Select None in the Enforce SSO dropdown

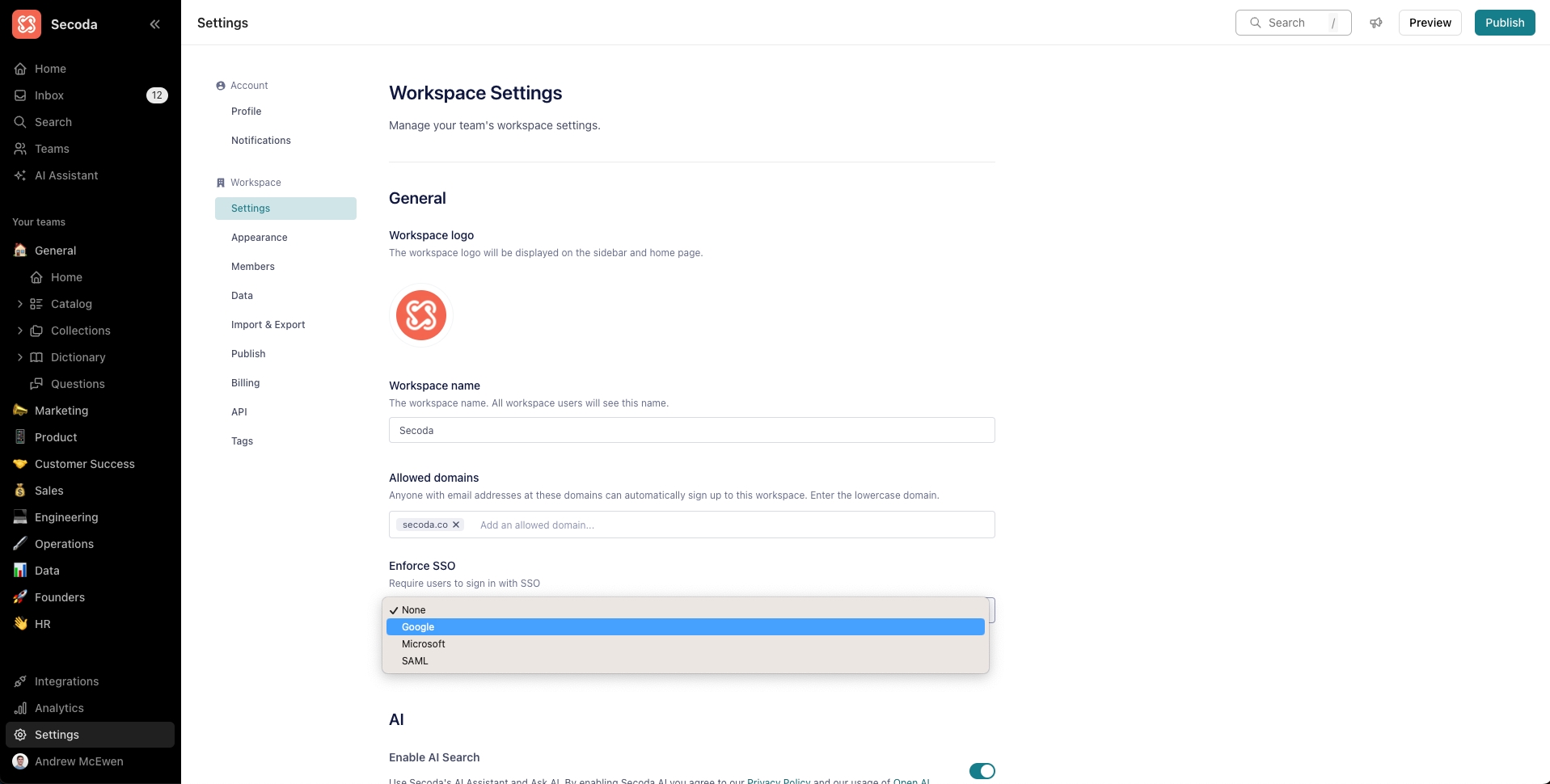click(x=686, y=610)
